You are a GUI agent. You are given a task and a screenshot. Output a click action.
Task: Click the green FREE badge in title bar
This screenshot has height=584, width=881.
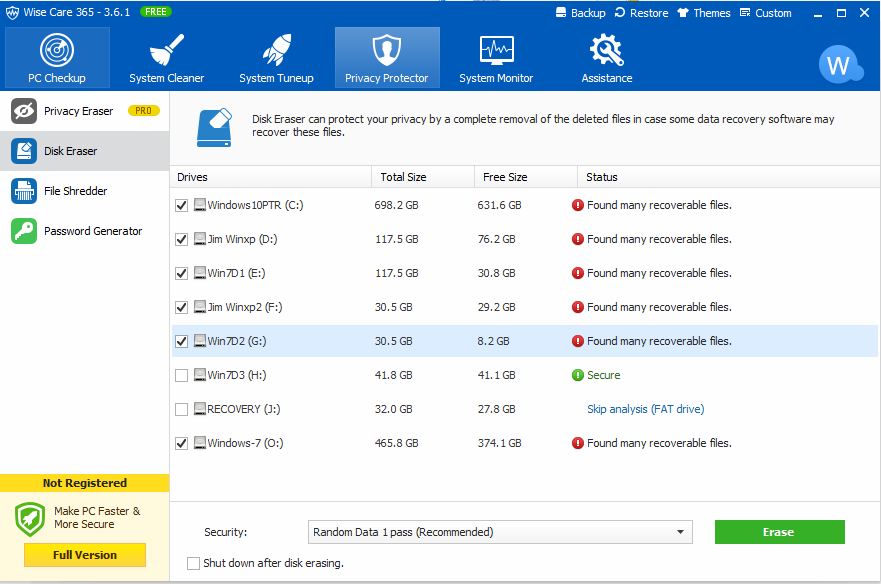pos(156,12)
